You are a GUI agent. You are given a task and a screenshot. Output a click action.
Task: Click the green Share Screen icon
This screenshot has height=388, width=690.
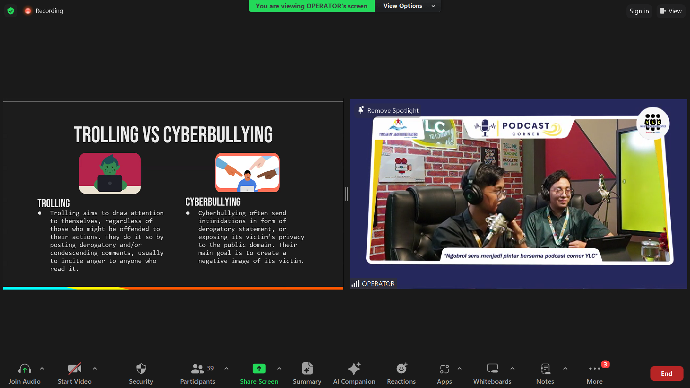pos(259,369)
